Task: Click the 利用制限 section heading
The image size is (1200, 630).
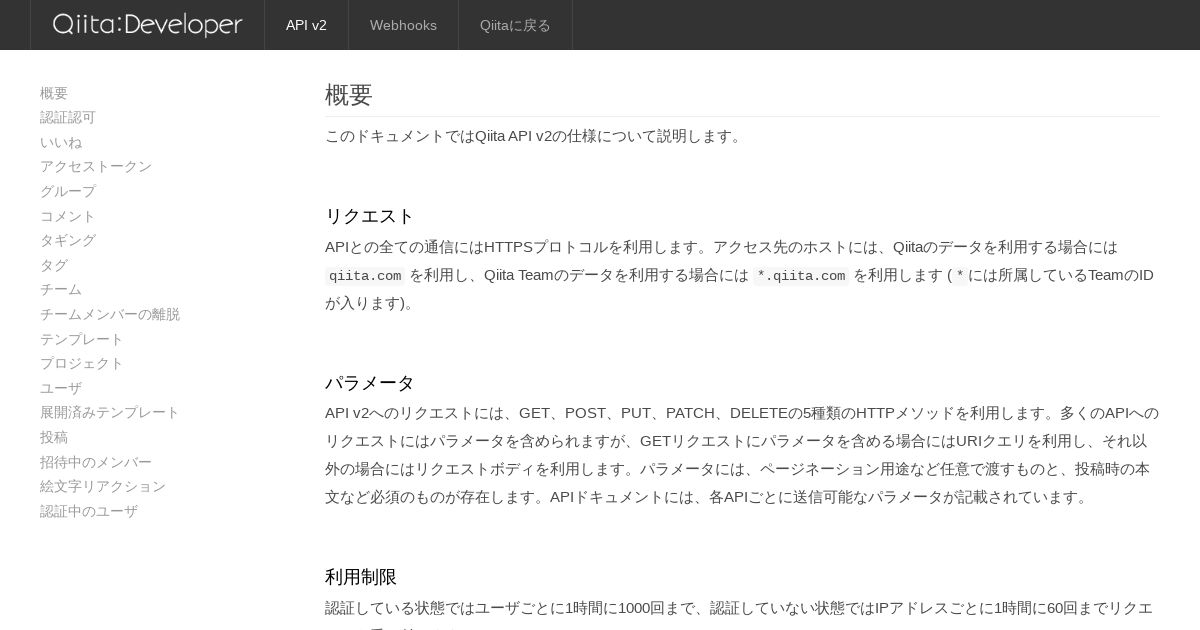Action: (361, 577)
